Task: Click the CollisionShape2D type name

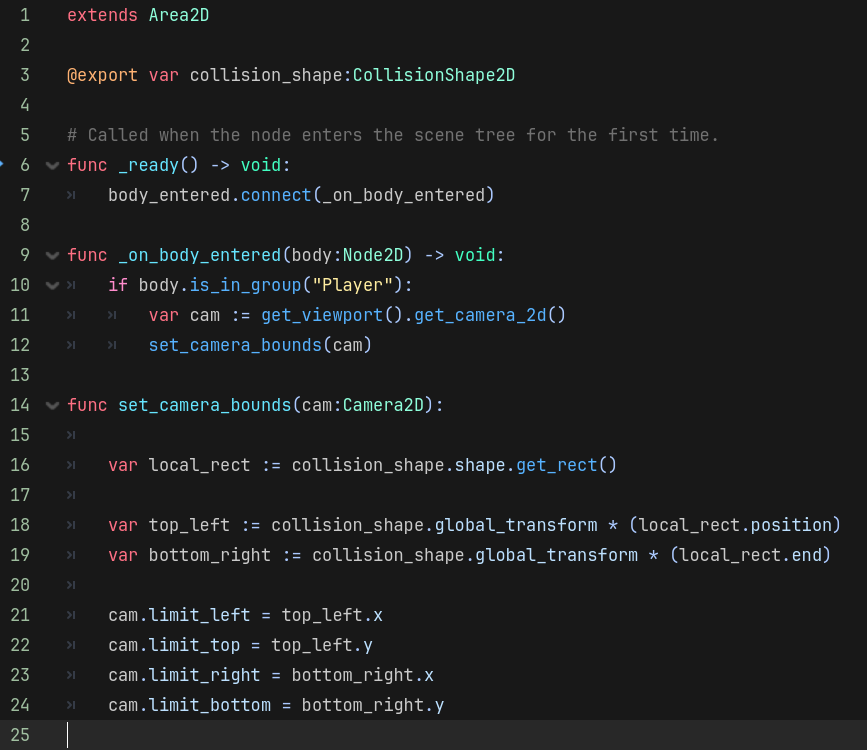Action: click(x=434, y=75)
